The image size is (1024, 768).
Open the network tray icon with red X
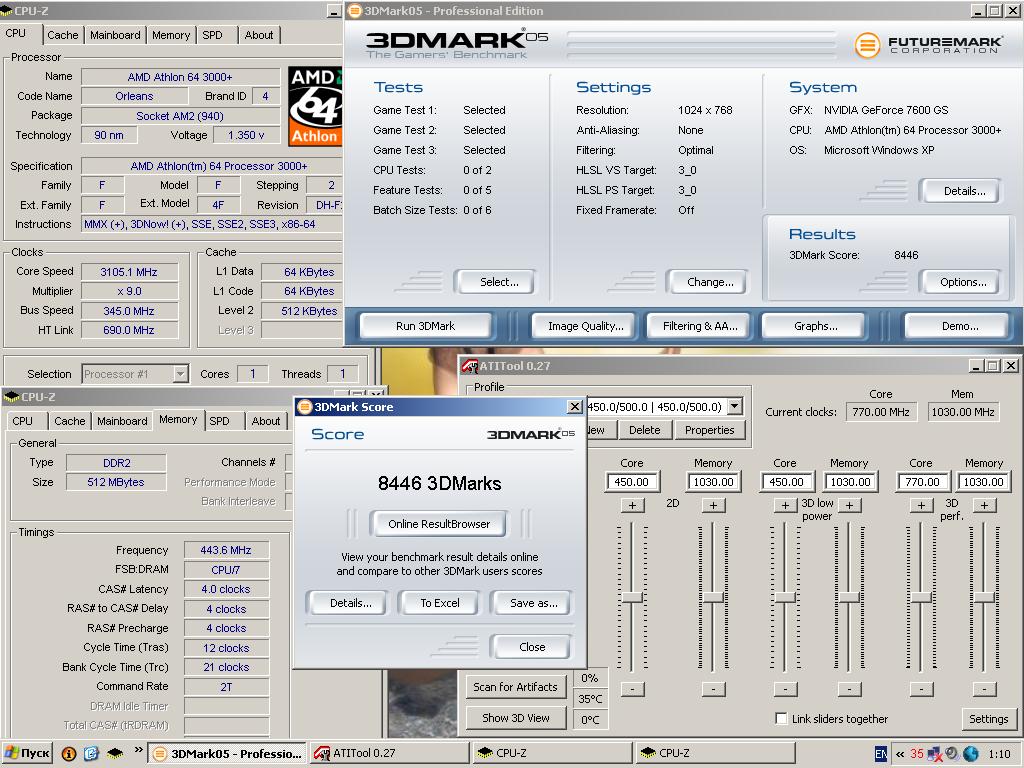[x=935, y=754]
